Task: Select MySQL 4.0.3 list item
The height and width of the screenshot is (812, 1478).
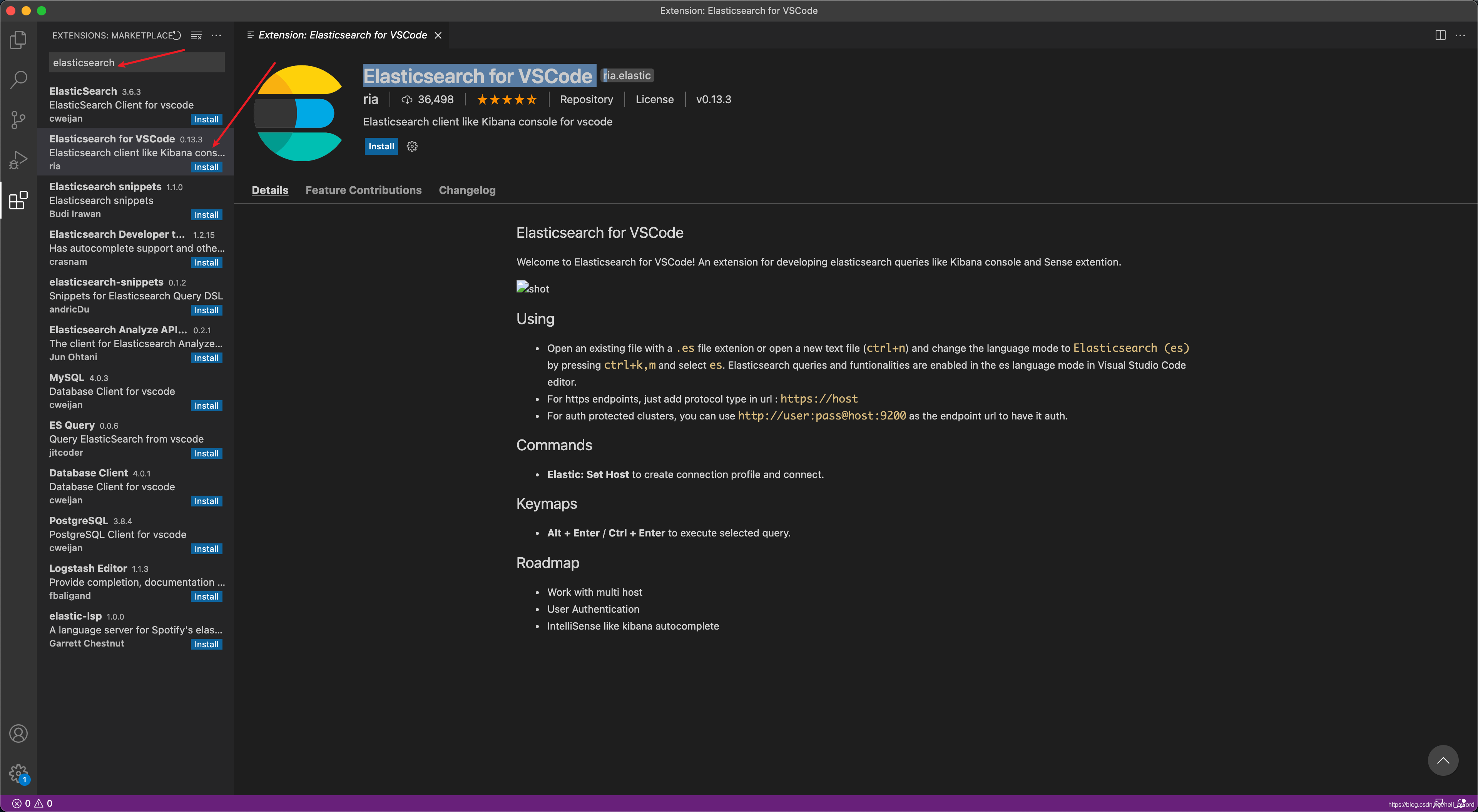Action: (x=136, y=390)
